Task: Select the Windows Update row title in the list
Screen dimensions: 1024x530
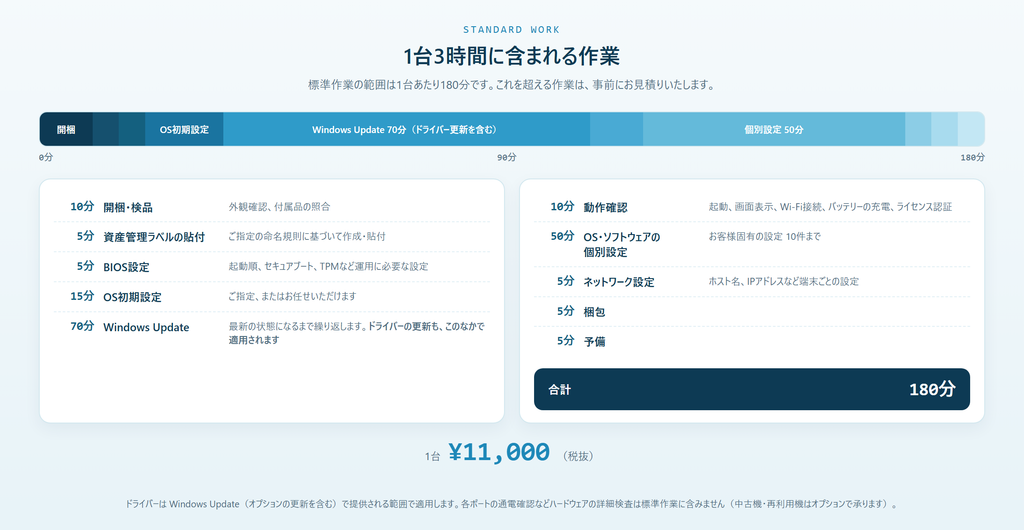Action: pos(146,327)
